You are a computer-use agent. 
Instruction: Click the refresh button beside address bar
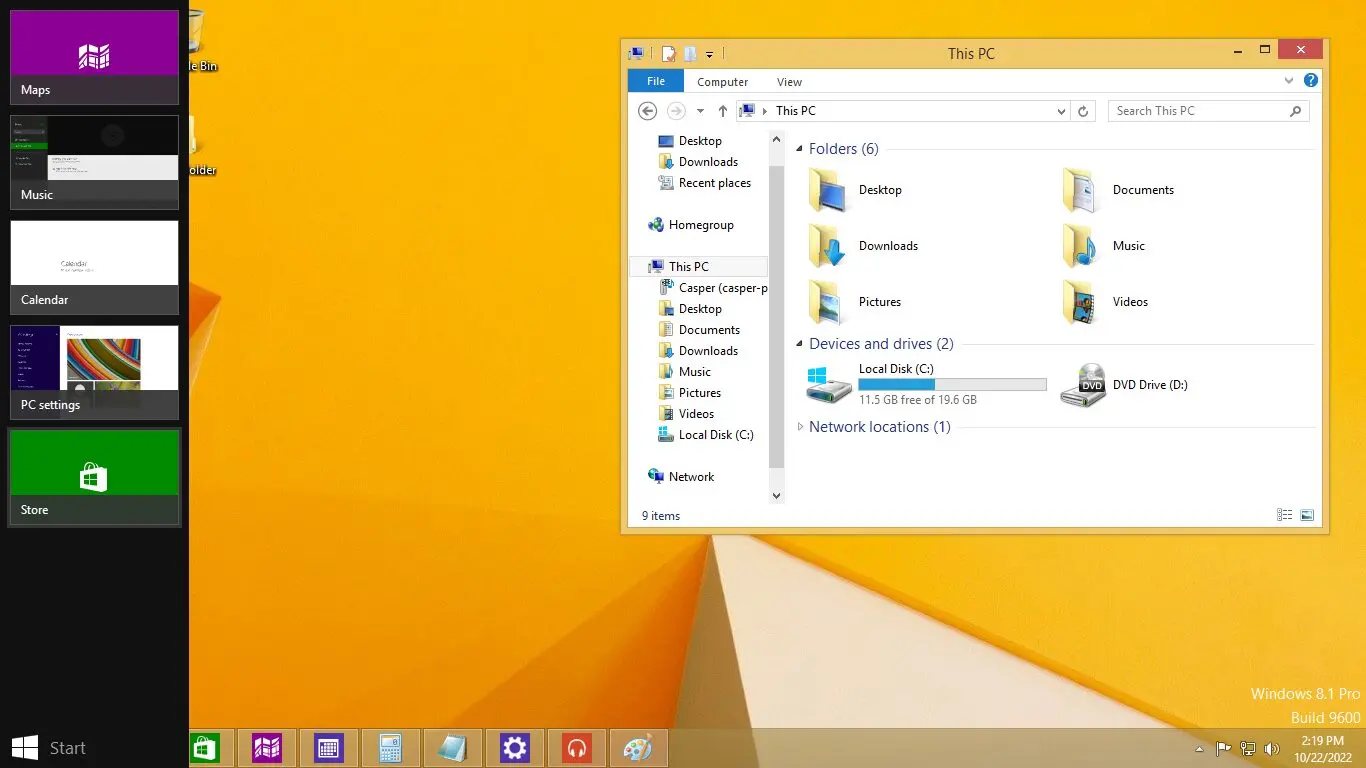[1084, 111]
